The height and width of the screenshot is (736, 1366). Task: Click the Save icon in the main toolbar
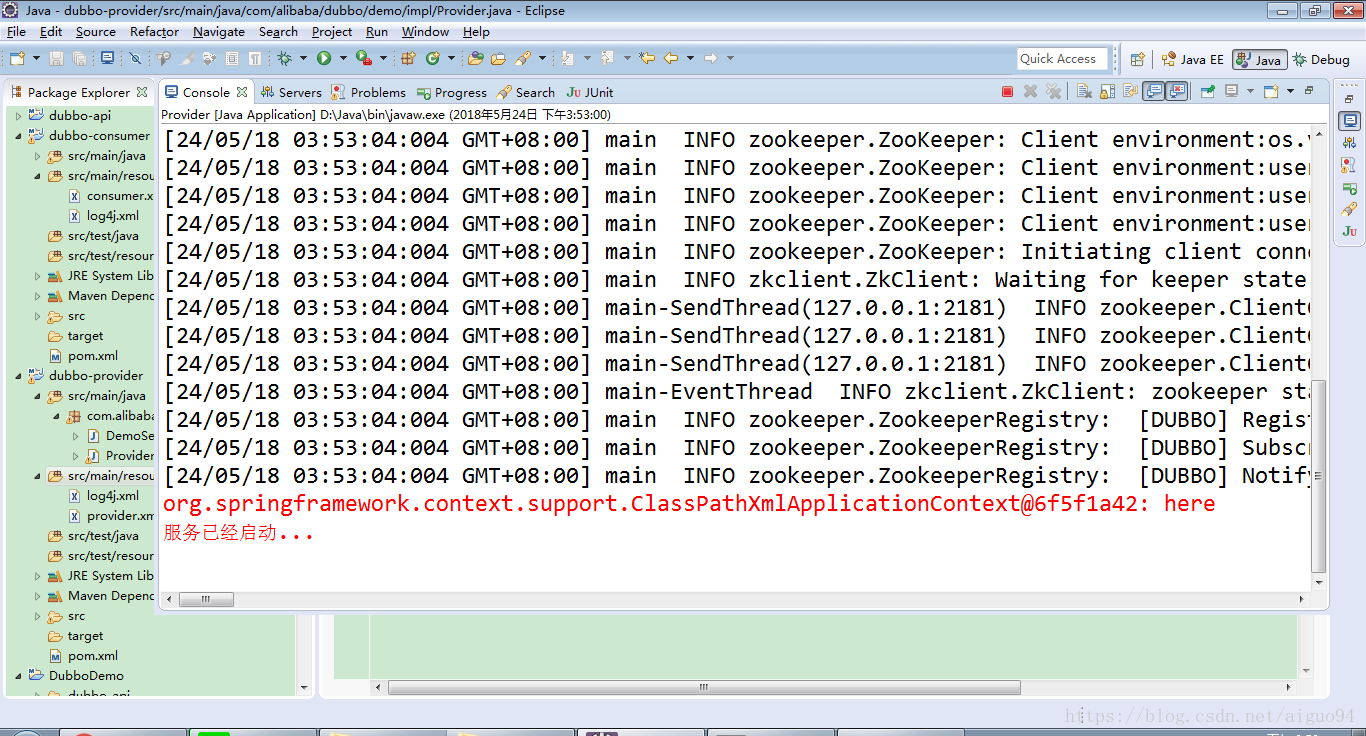click(x=56, y=59)
